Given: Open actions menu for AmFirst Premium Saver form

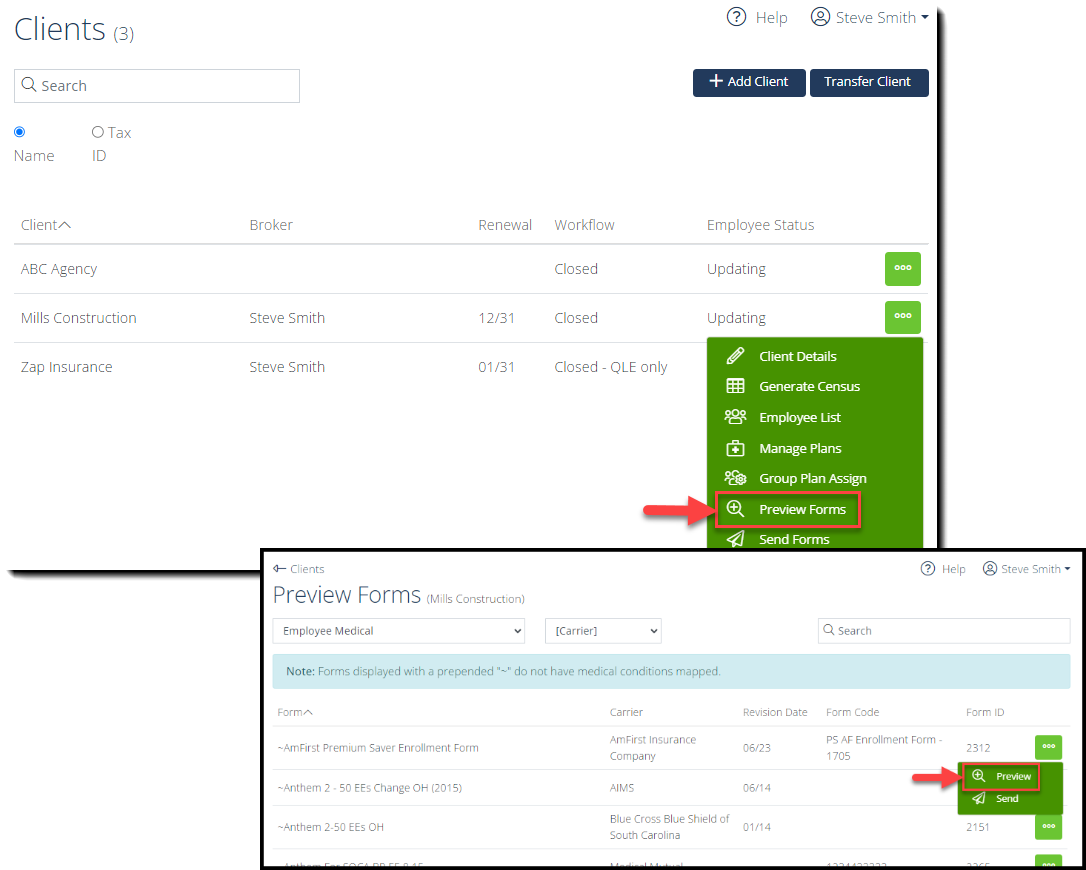Looking at the screenshot, I should [1049, 747].
